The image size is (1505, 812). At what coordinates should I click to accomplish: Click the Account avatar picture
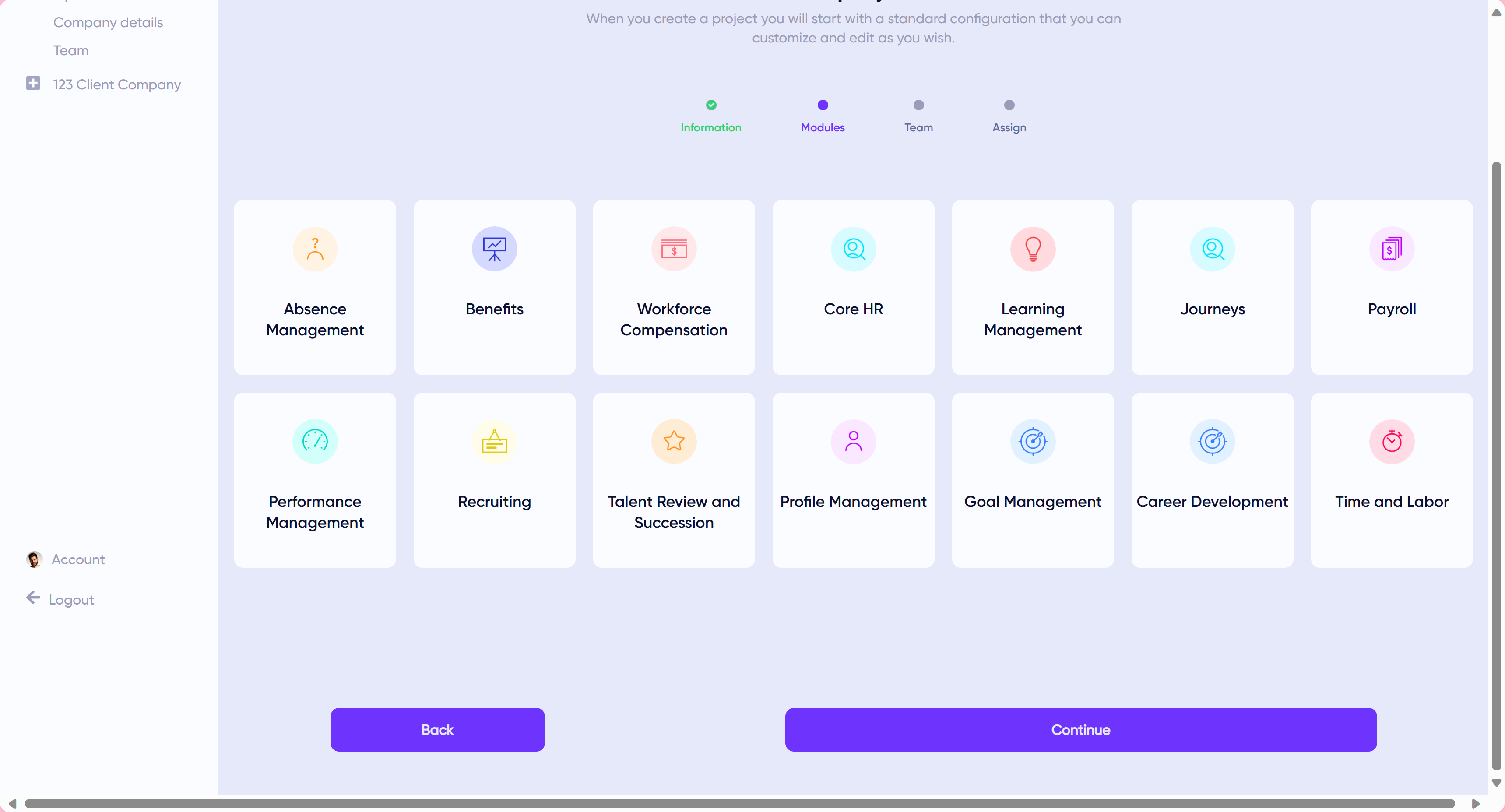click(x=33, y=559)
